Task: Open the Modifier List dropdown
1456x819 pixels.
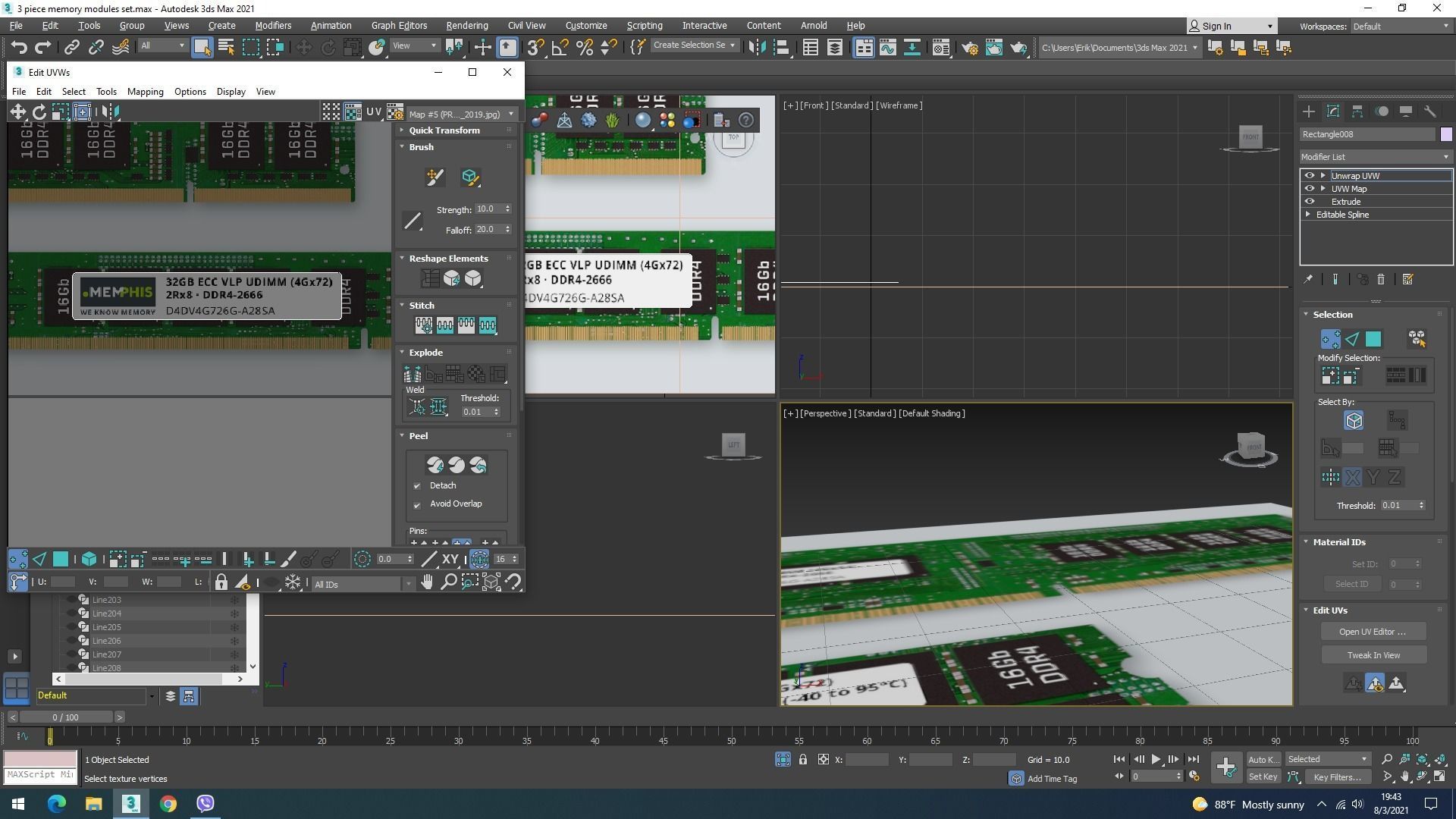Action: (1376, 157)
